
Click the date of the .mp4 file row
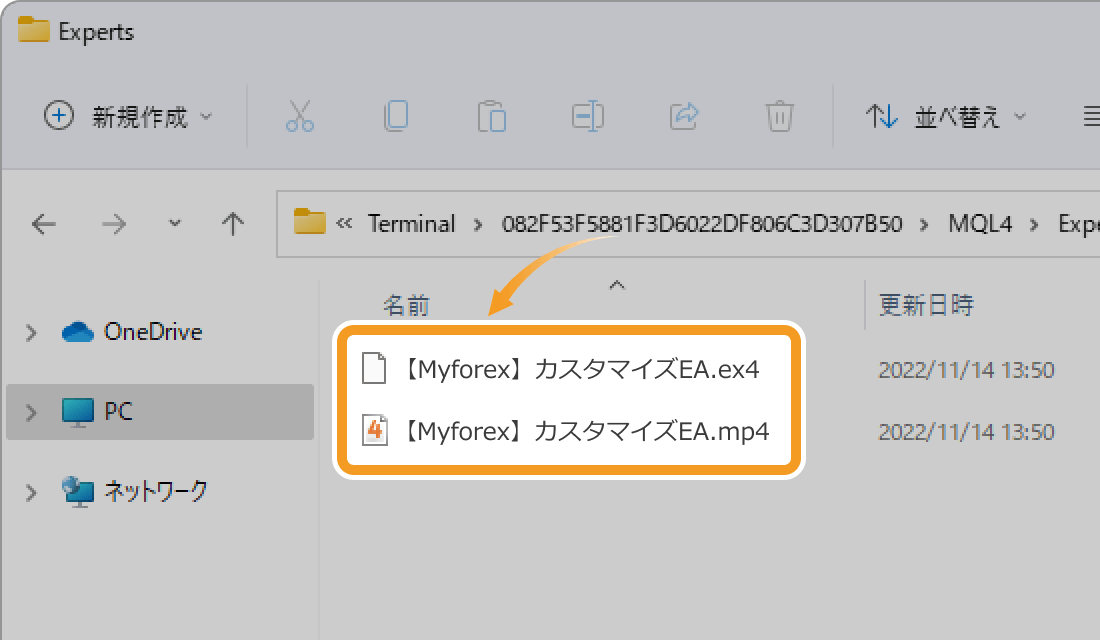(x=966, y=432)
